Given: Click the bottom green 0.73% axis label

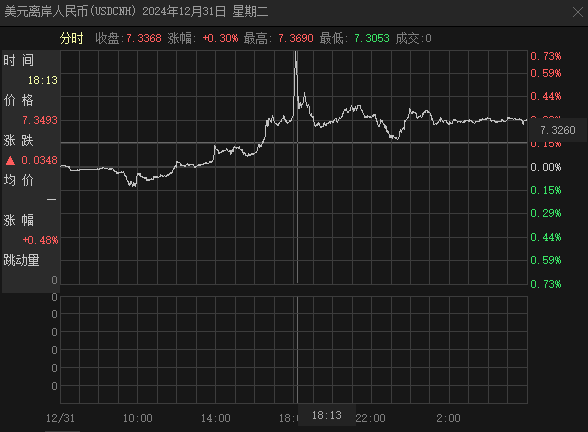Looking at the screenshot, I should (x=546, y=284).
